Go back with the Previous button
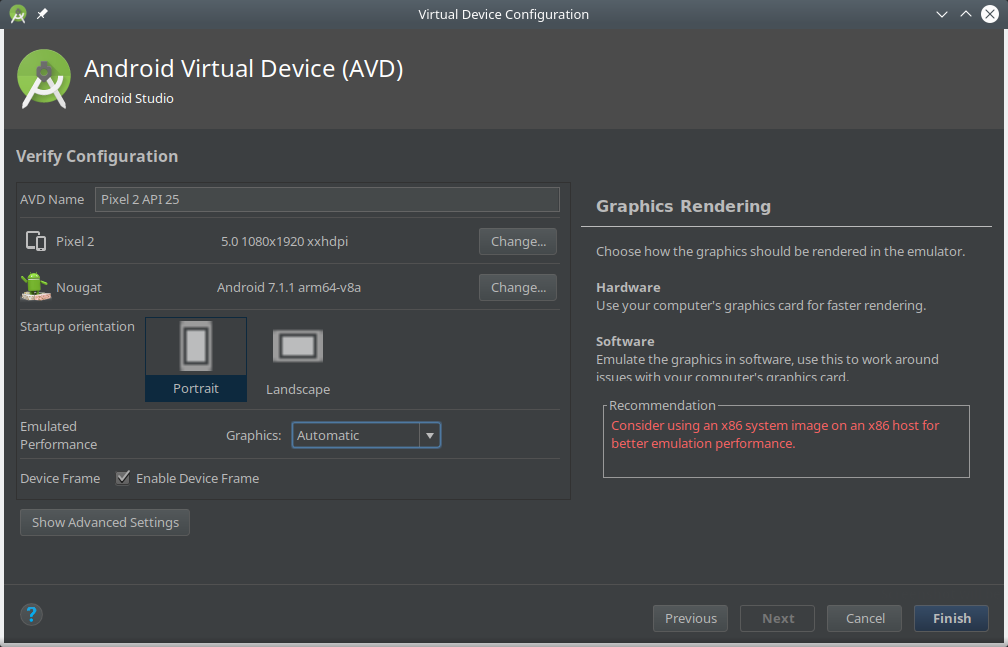This screenshot has height=647, width=1008. click(691, 618)
